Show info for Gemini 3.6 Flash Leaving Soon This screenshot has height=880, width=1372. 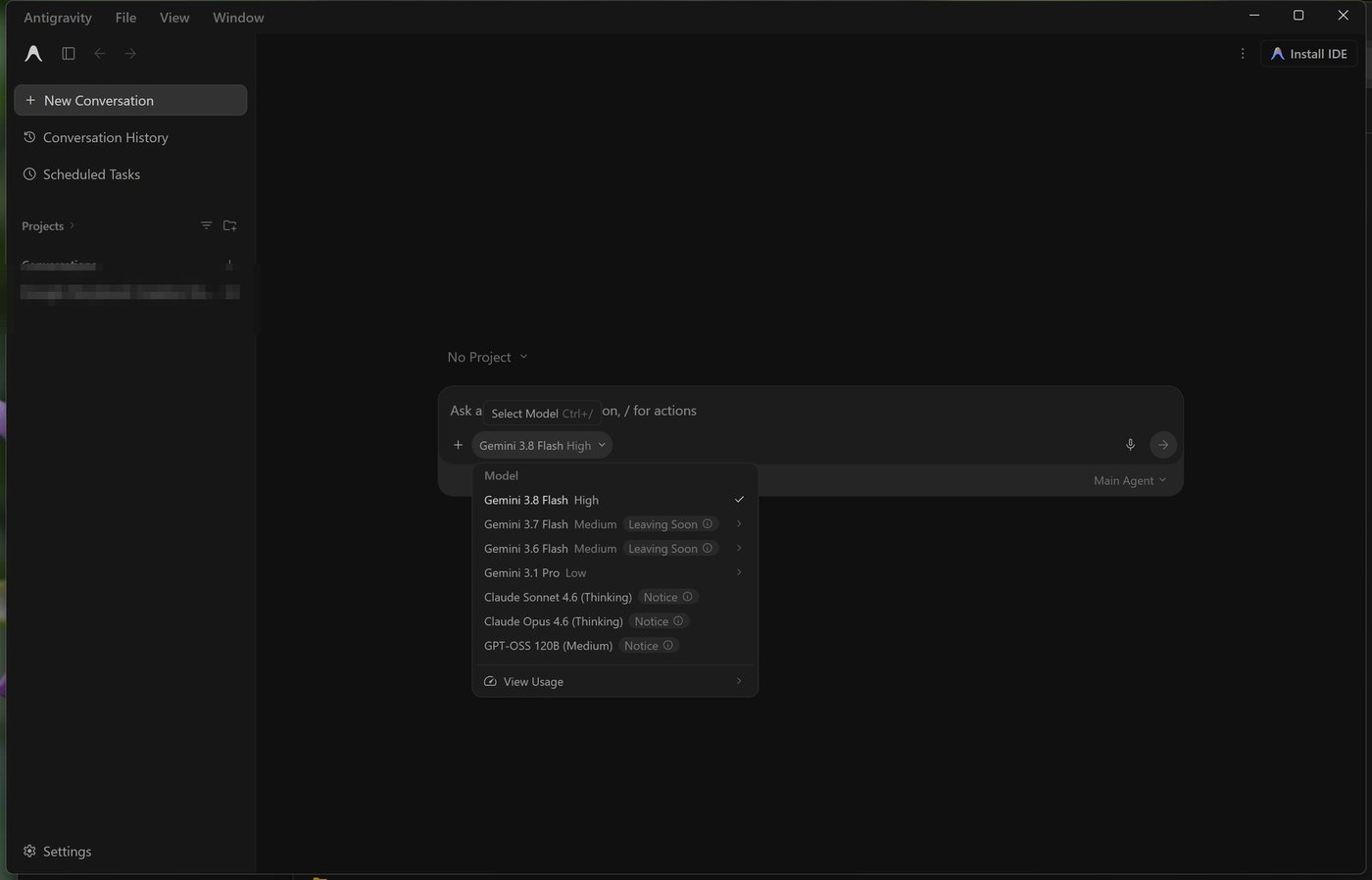pyautogui.click(x=708, y=549)
